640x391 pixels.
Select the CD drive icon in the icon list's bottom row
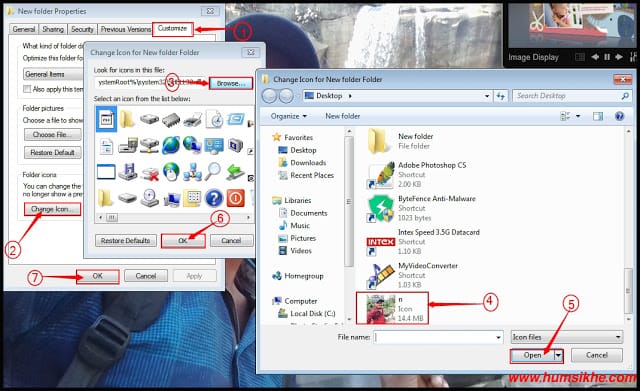coord(149,199)
